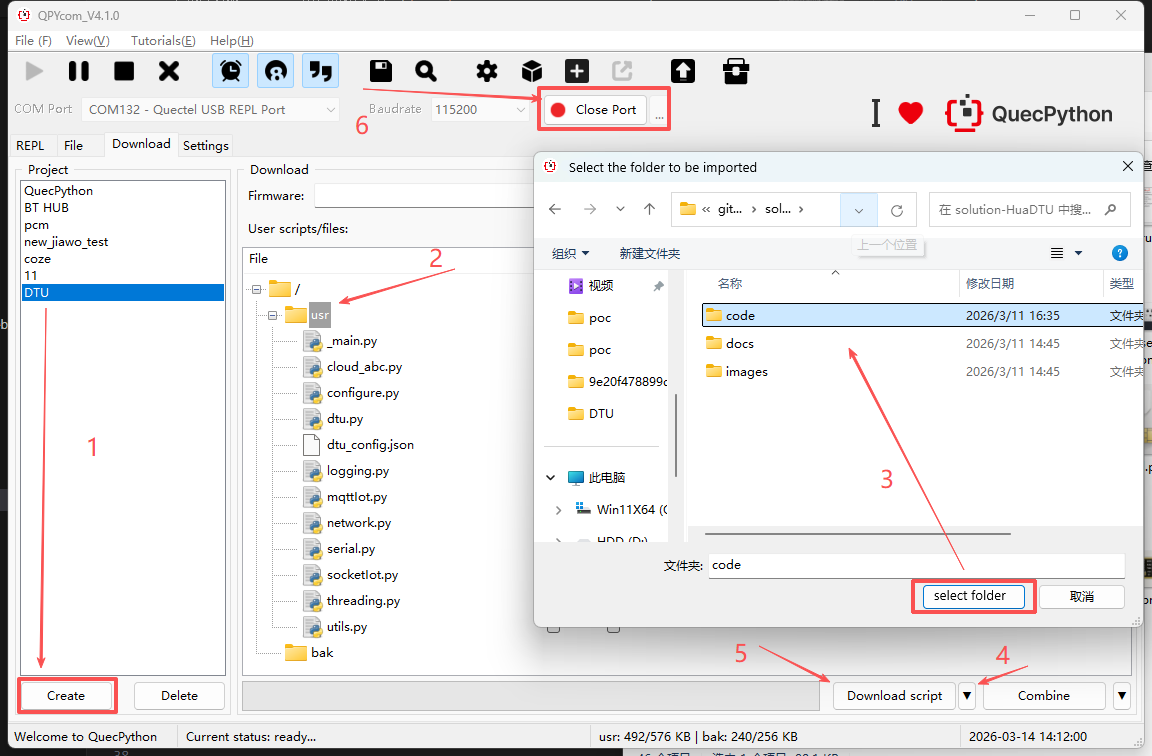Click the upload arrow icon
The image size is (1152, 756).
pyautogui.click(x=683, y=71)
